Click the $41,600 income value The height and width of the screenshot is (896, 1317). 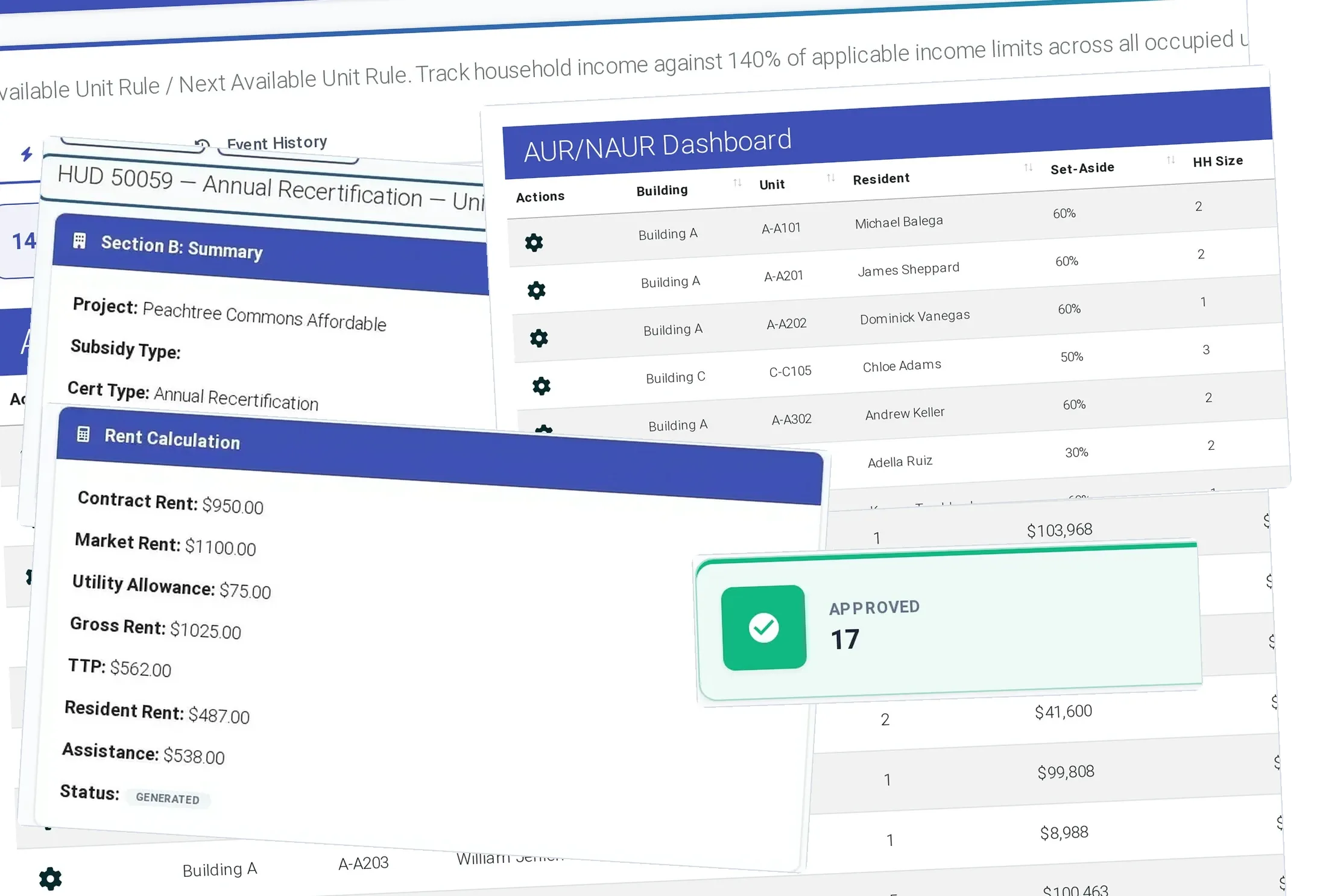tap(1063, 711)
